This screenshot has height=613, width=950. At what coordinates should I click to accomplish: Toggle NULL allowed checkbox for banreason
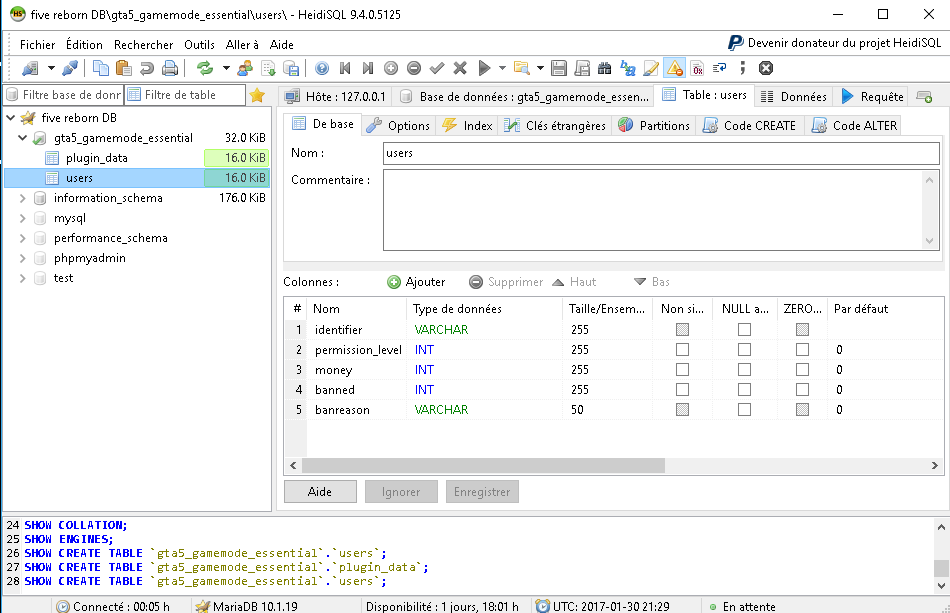click(744, 409)
